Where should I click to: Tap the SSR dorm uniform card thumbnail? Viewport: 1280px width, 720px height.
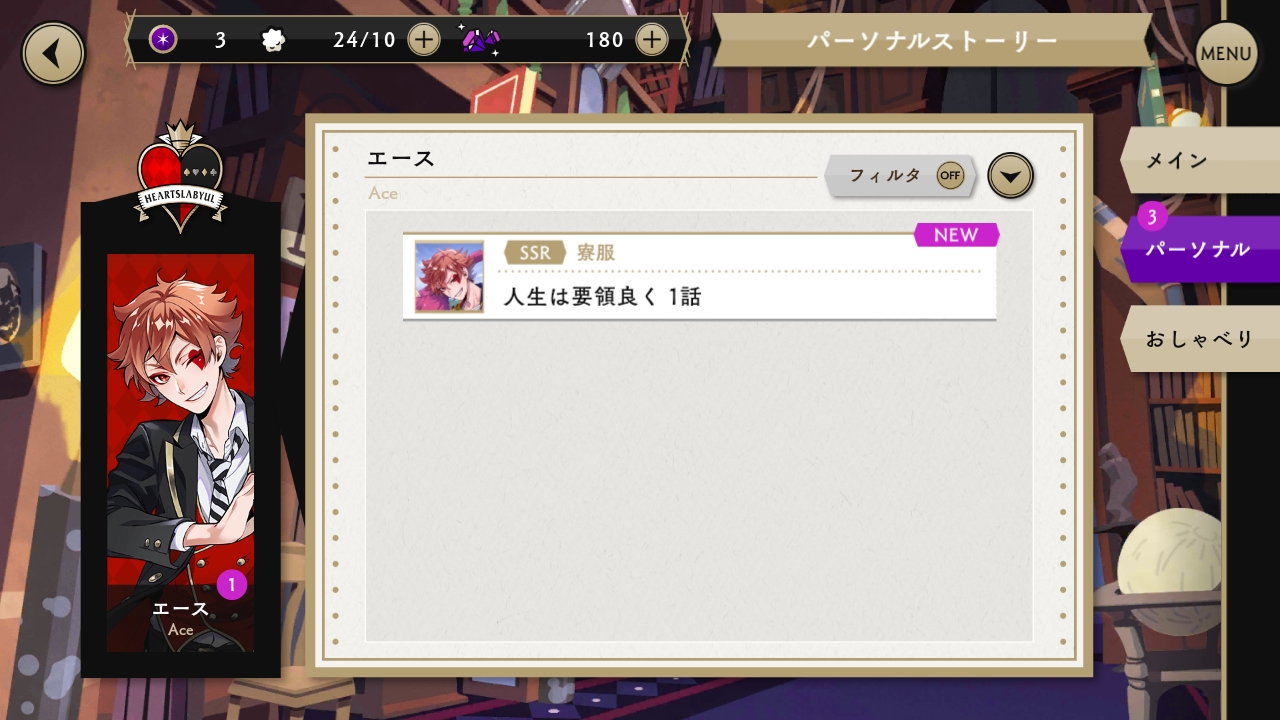(449, 277)
